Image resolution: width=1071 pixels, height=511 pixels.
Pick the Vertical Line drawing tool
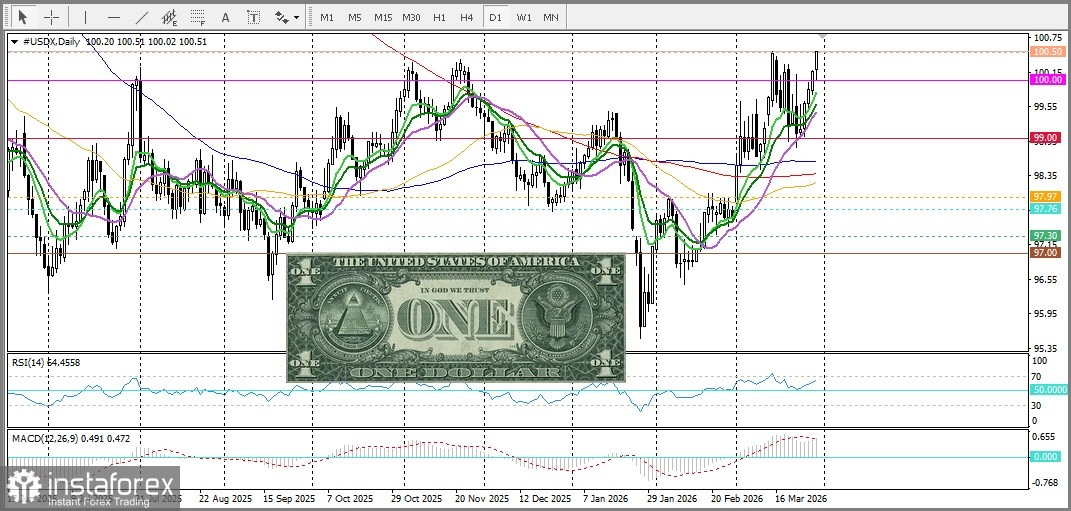pos(85,17)
